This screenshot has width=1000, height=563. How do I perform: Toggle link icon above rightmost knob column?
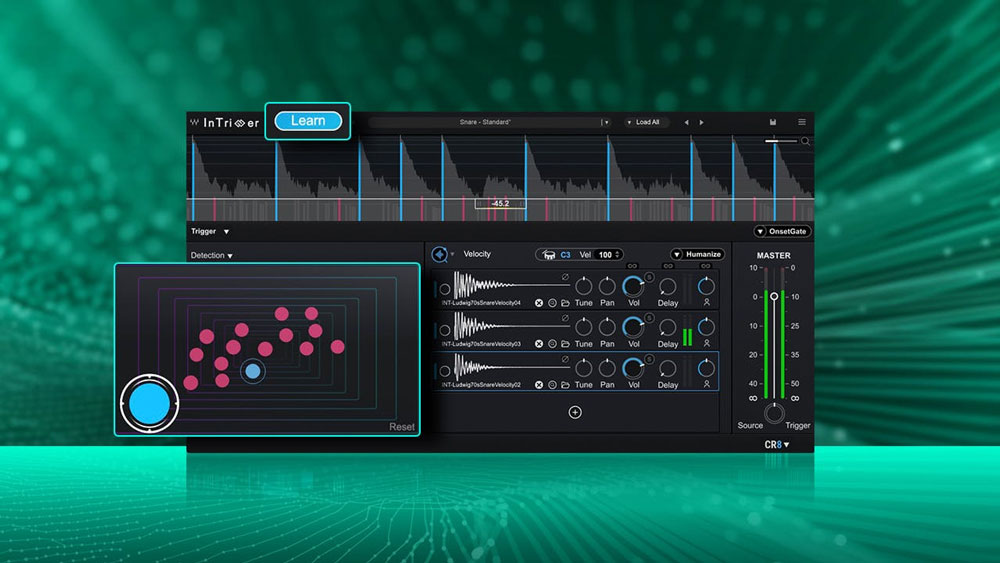705,266
